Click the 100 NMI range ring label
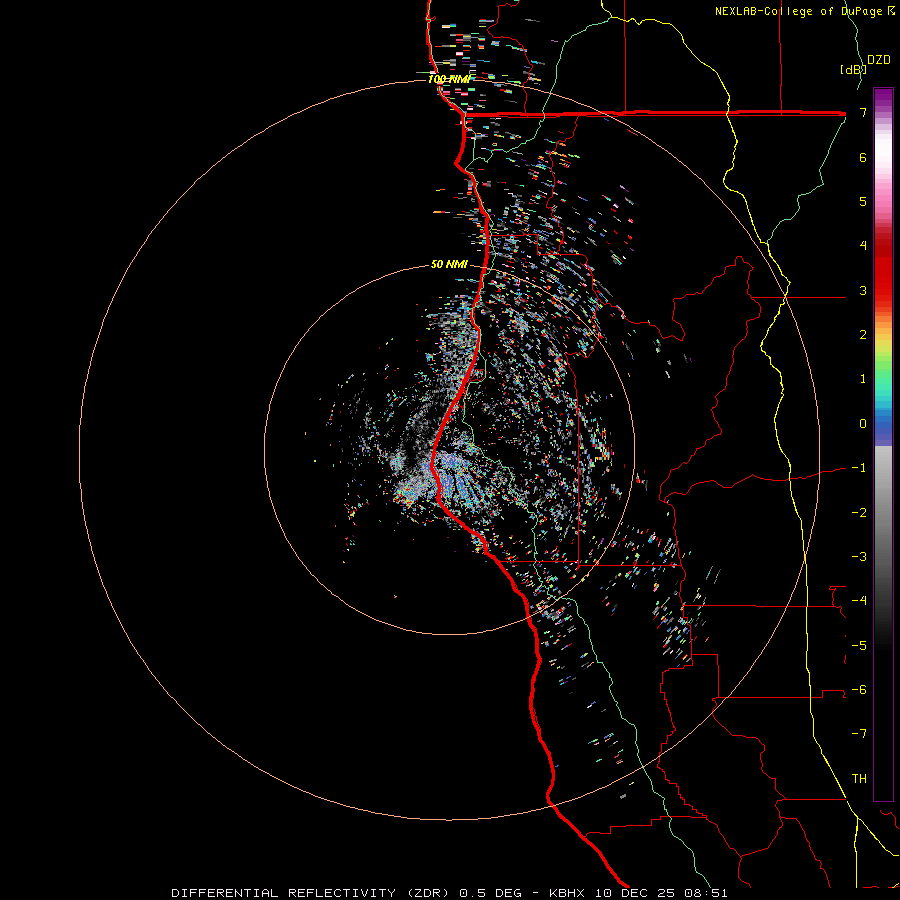The height and width of the screenshot is (900, 900). (449, 79)
